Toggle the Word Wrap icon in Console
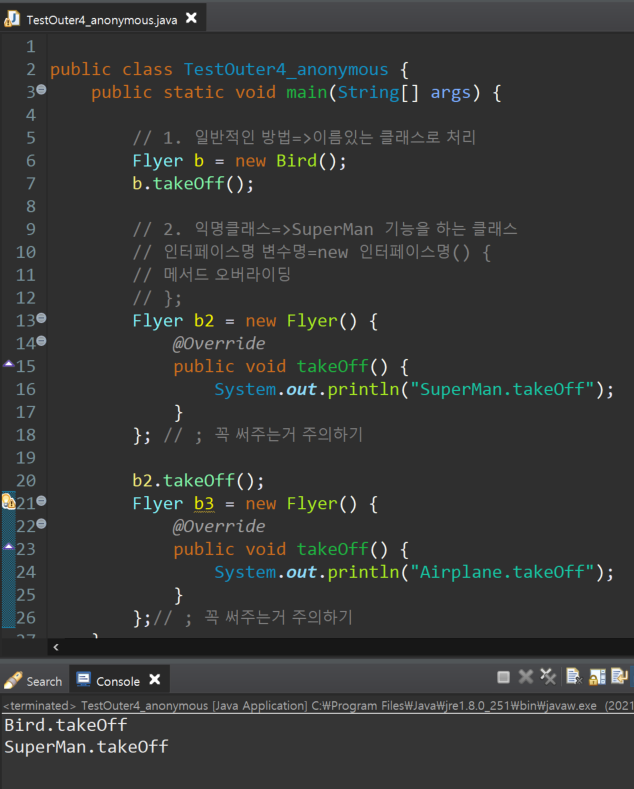This screenshot has height=789, width=634. [619, 677]
